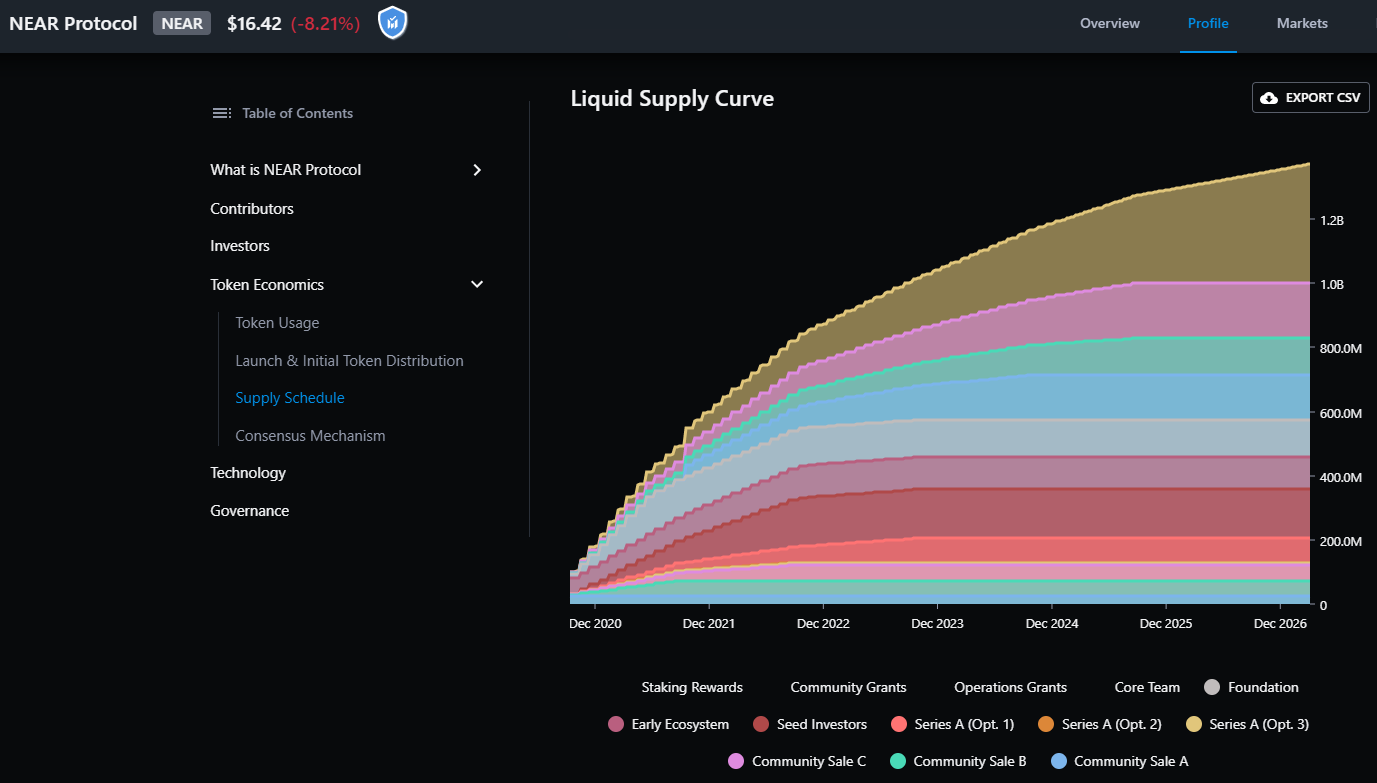Click the Token Economics entry
Viewport: 1377px width, 783px height.
click(267, 285)
